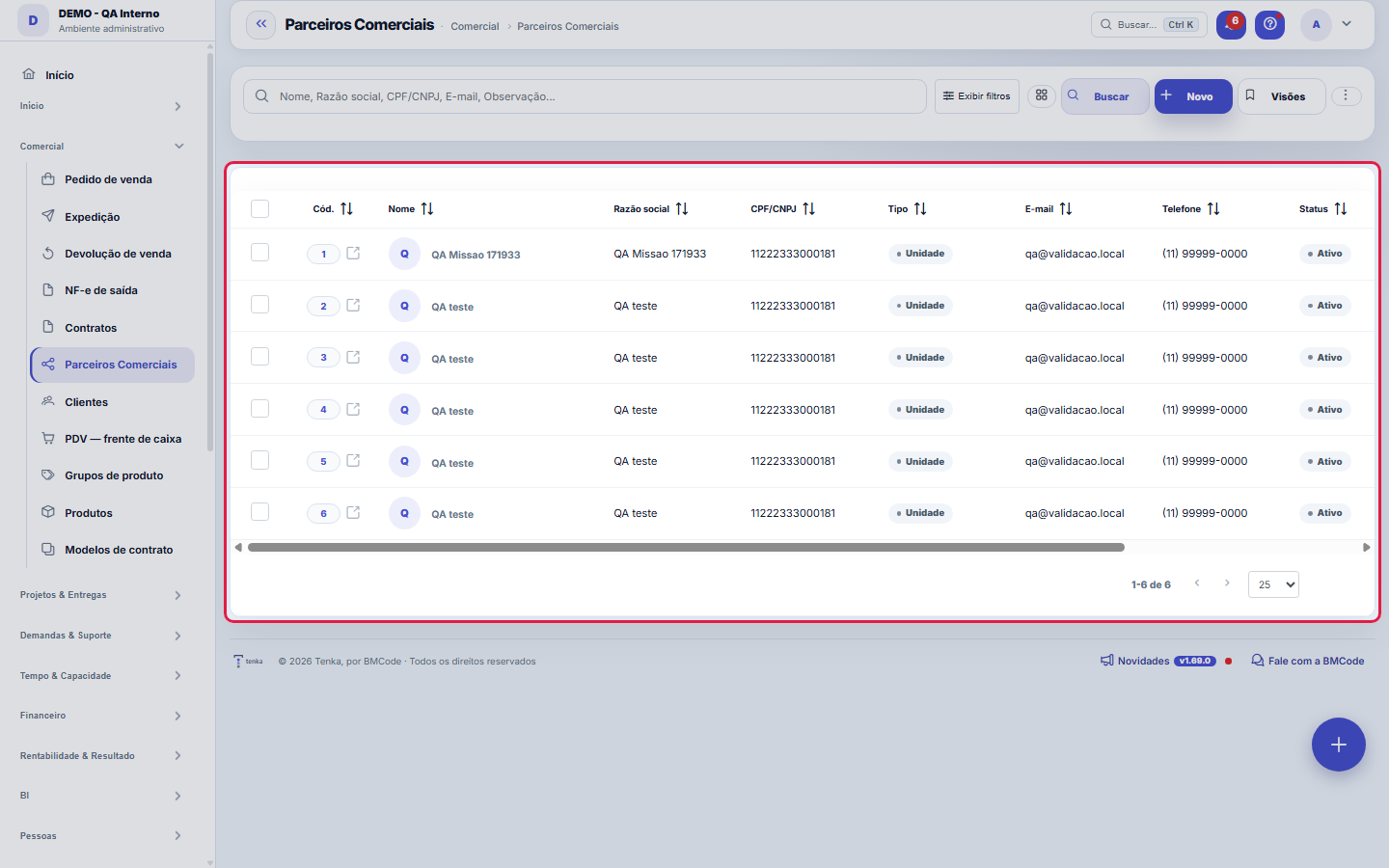
Task: Switch to the grid view icon
Action: coord(1042,95)
